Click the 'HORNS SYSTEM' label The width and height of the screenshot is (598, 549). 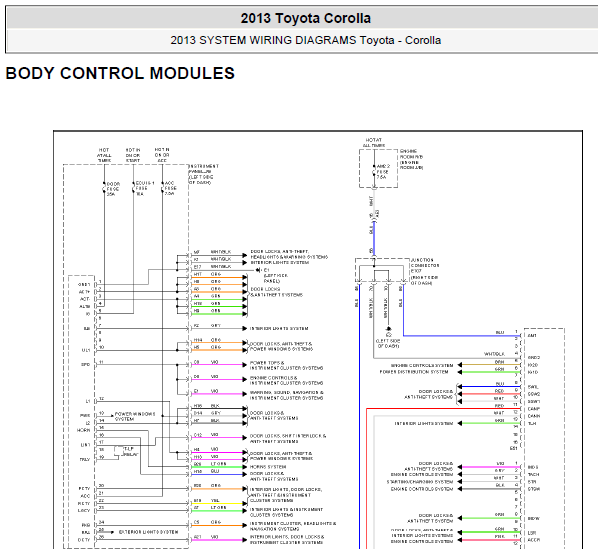click(268, 467)
